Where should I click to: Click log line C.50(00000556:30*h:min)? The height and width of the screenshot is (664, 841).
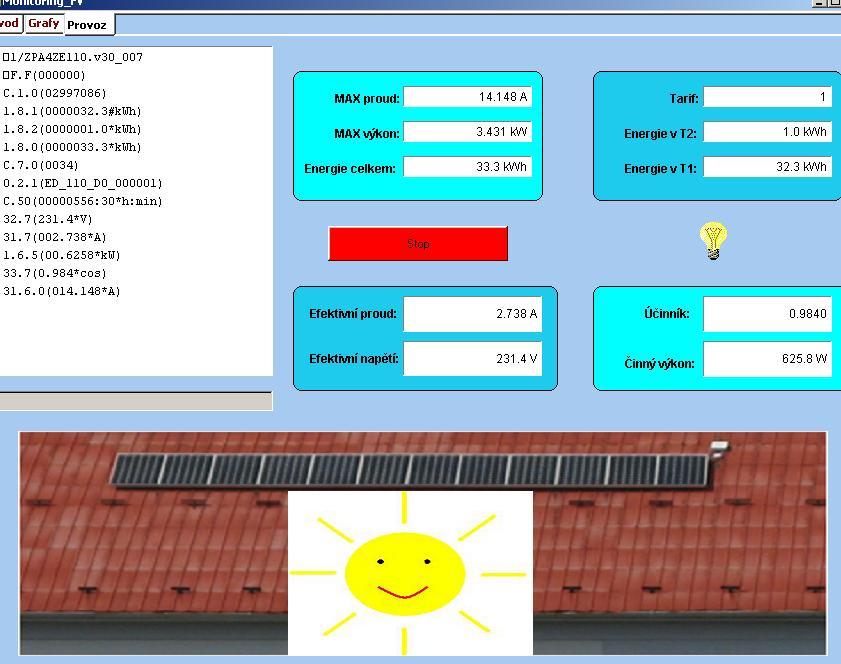[x=83, y=202]
